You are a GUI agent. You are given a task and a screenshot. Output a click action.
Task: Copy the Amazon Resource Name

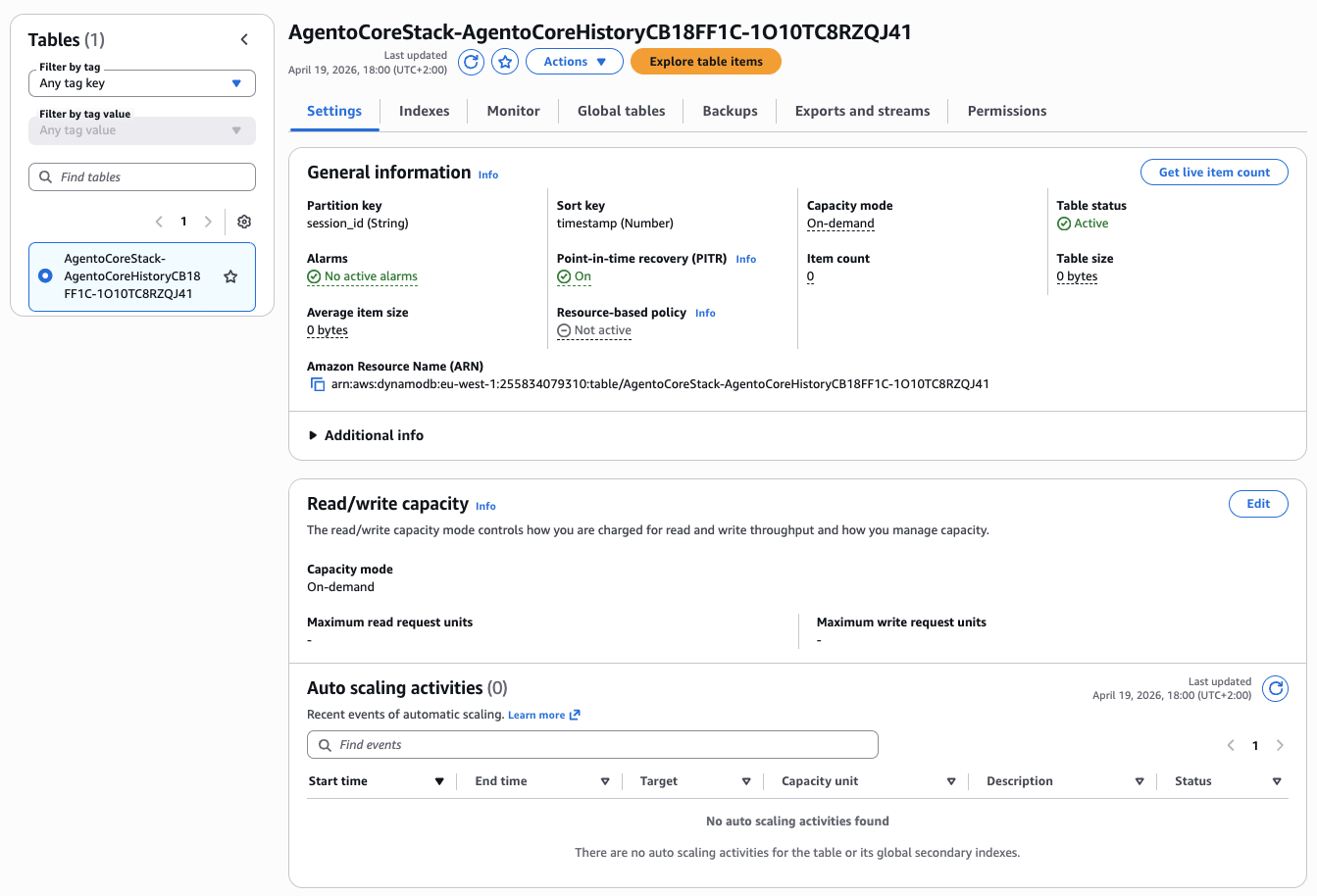coord(318,384)
